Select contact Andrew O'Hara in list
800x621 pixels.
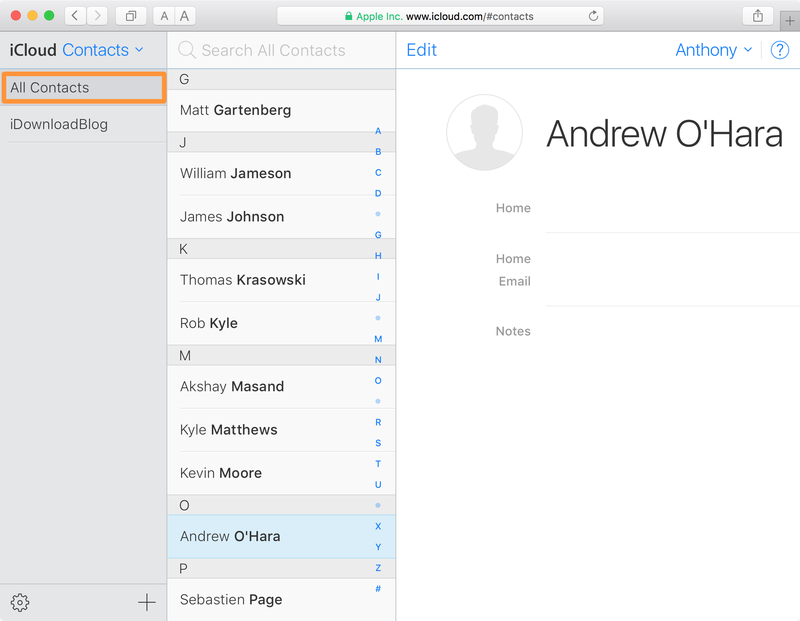281,536
